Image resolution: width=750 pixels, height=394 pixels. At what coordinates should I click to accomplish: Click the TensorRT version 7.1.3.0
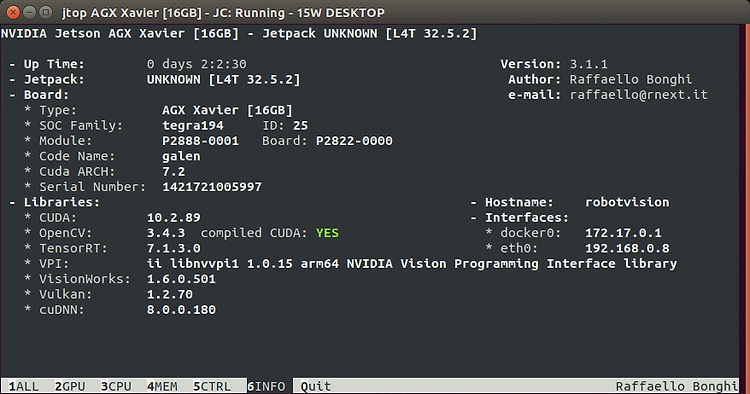[174, 248]
